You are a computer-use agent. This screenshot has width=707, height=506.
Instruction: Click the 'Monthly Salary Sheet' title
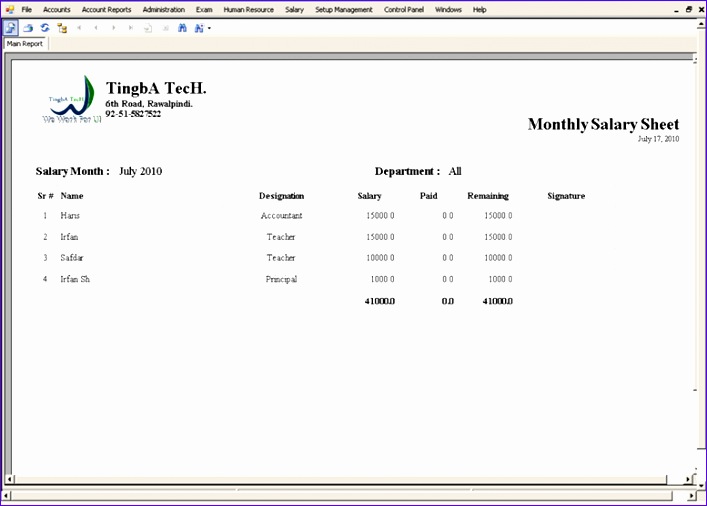tap(603, 124)
